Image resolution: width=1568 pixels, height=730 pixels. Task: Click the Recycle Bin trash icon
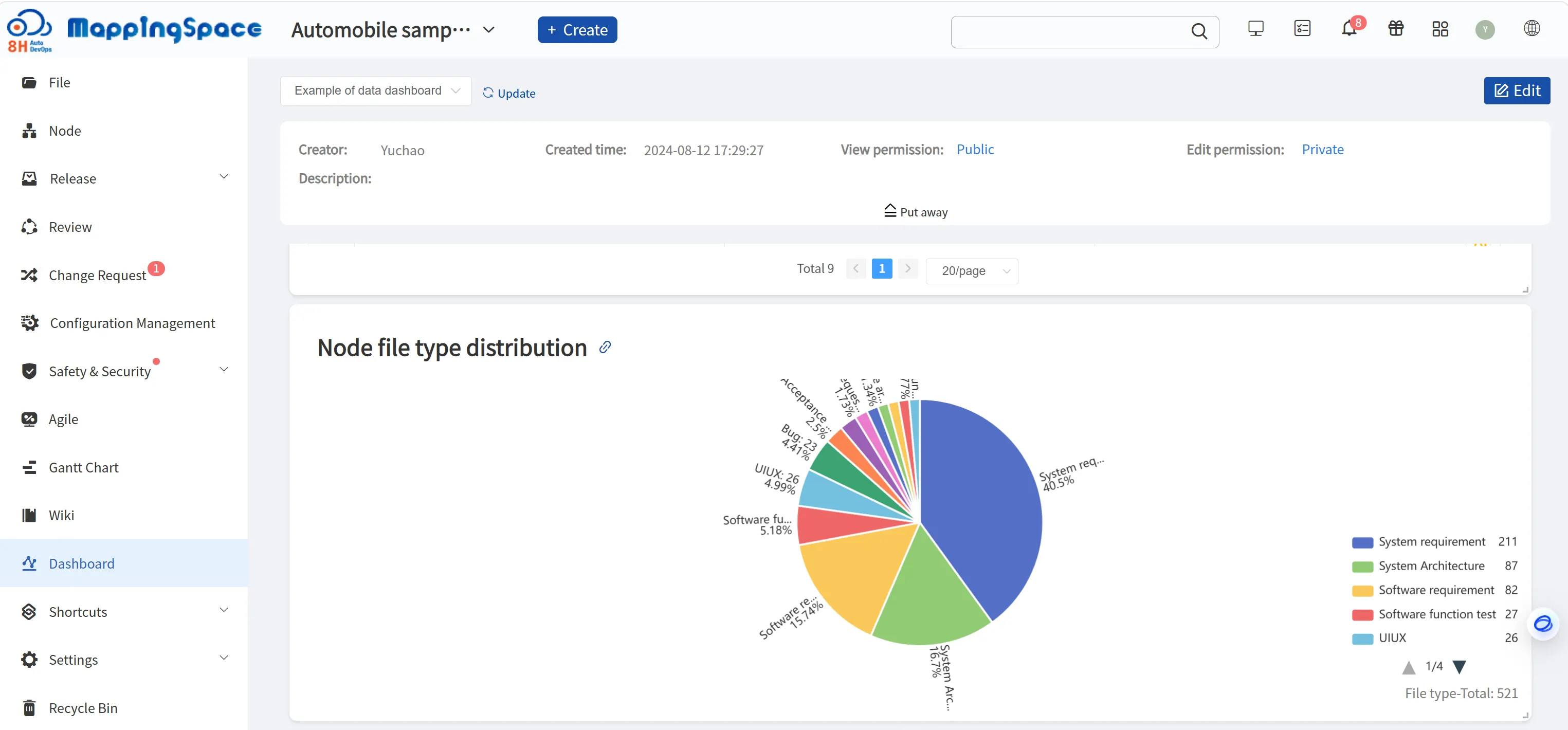pyautogui.click(x=29, y=707)
